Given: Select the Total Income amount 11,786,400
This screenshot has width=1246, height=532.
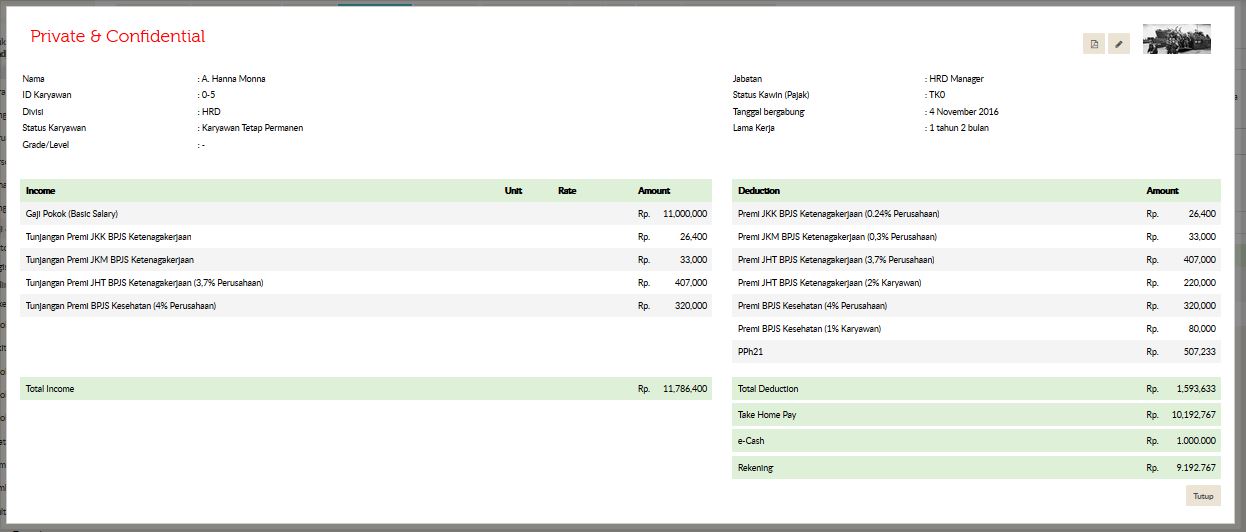Looking at the screenshot, I should (x=685, y=389).
